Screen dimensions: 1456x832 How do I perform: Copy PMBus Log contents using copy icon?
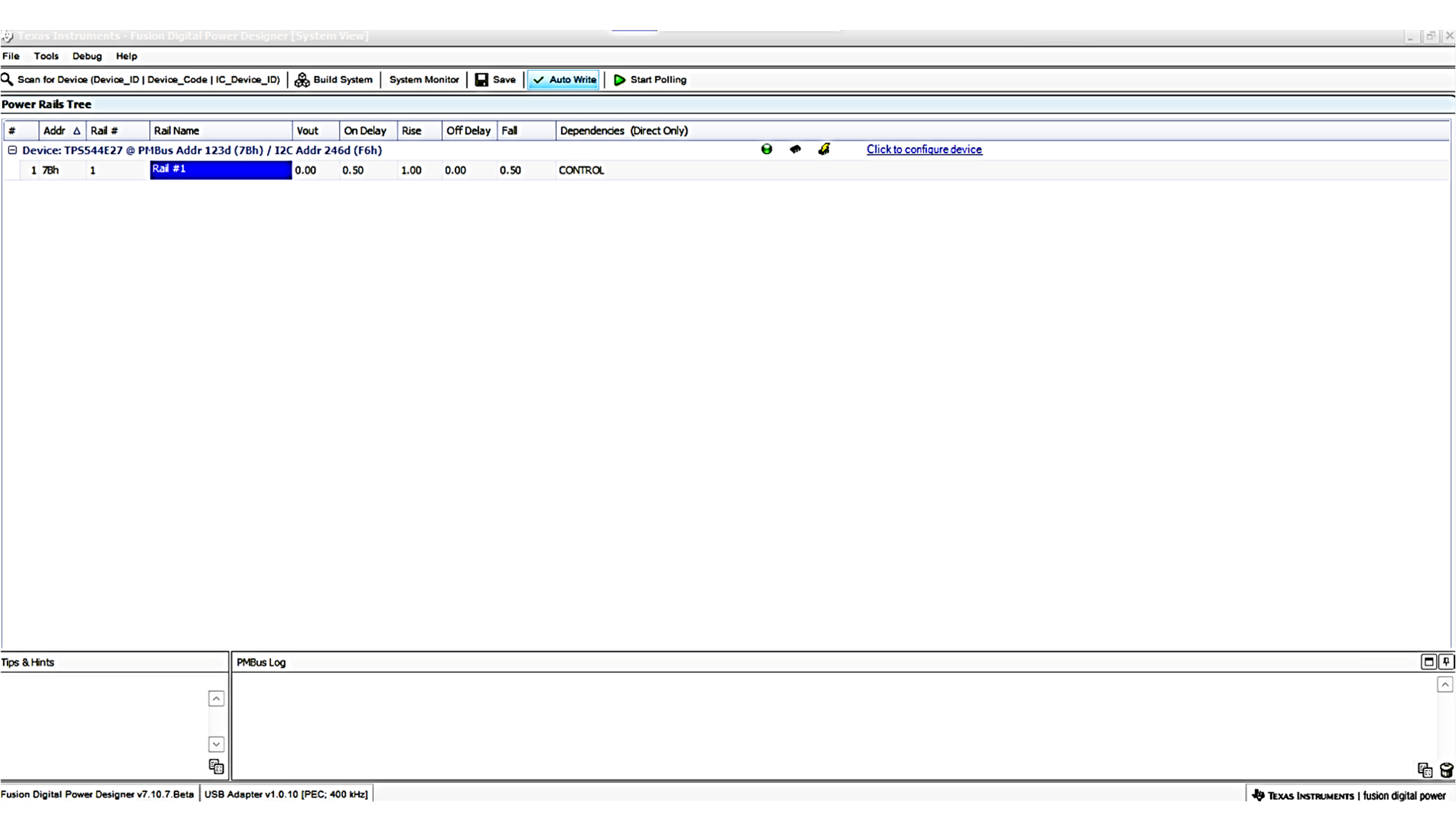[1424, 770]
